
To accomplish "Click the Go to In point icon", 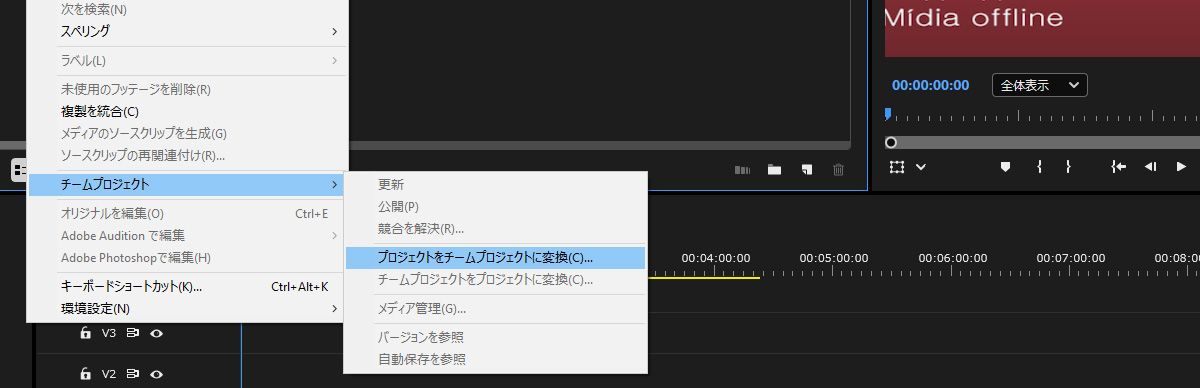I will (x=1119, y=167).
